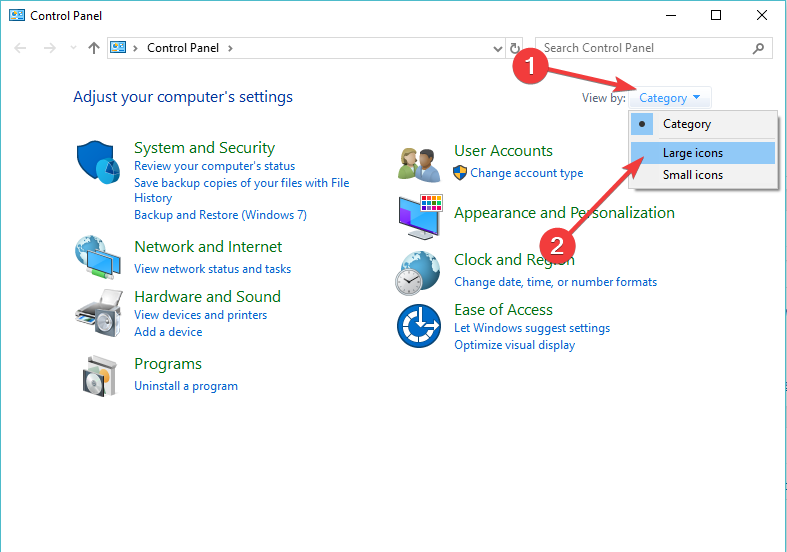Open Appearance and Personalization heading link
The width and height of the screenshot is (787, 552).
564,213
